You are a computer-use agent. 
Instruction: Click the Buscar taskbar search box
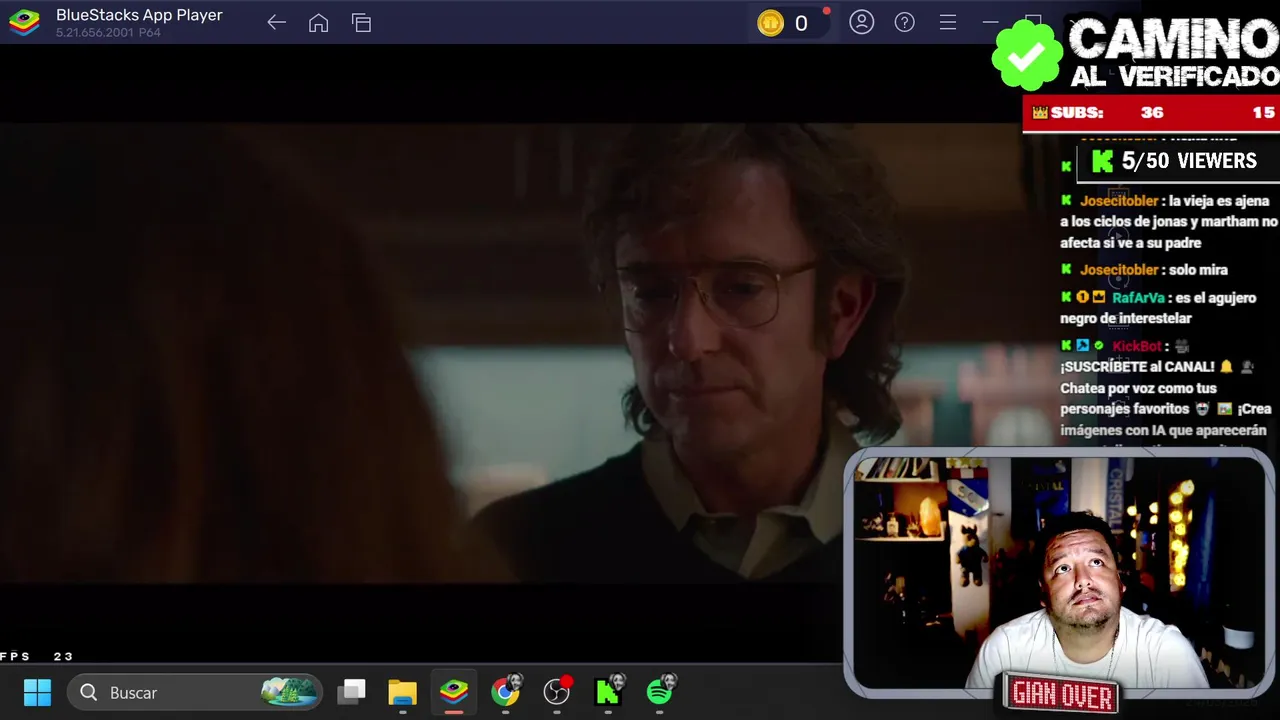click(195, 692)
